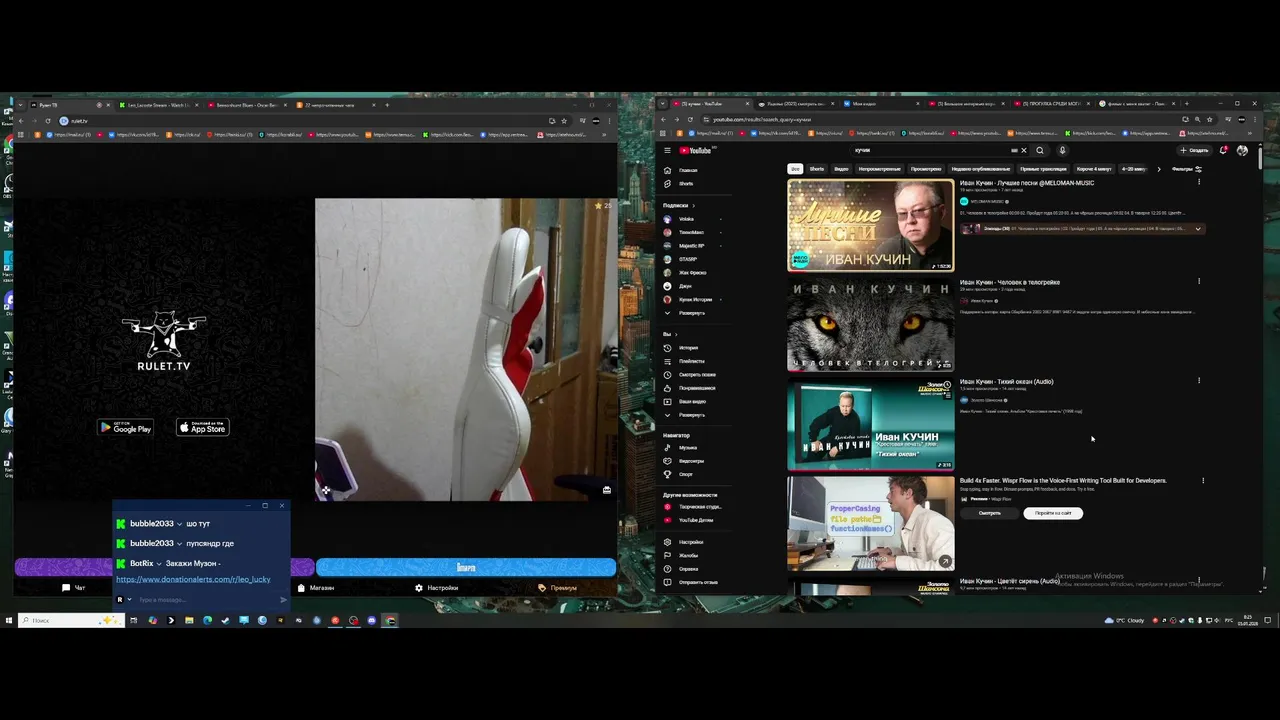The height and width of the screenshot is (720, 1280).
Task: Open more options for Лучшие песни video
Action: coord(1199,183)
